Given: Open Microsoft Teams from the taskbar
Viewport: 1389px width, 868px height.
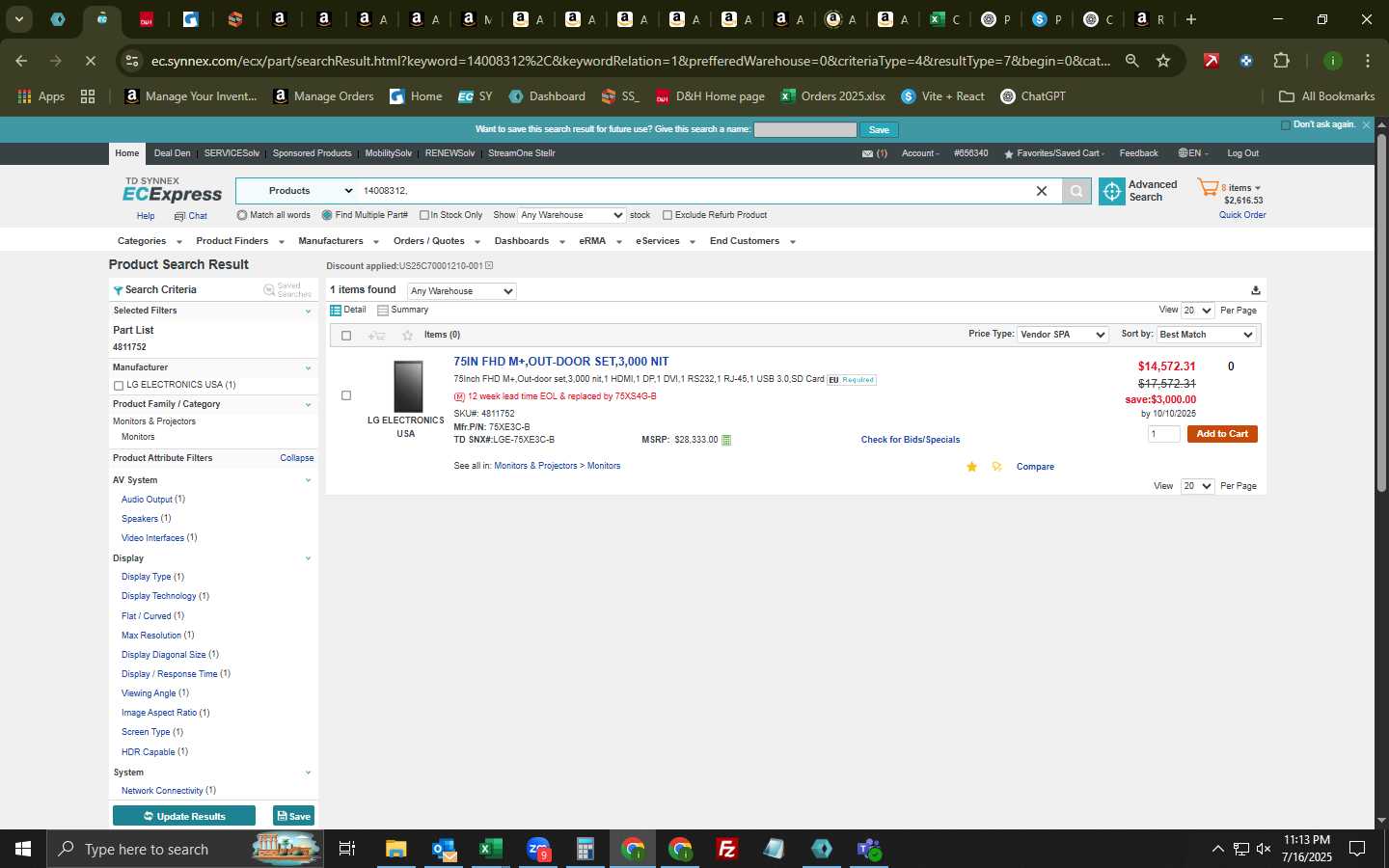Looking at the screenshot, I should click(x=869, y=849).
